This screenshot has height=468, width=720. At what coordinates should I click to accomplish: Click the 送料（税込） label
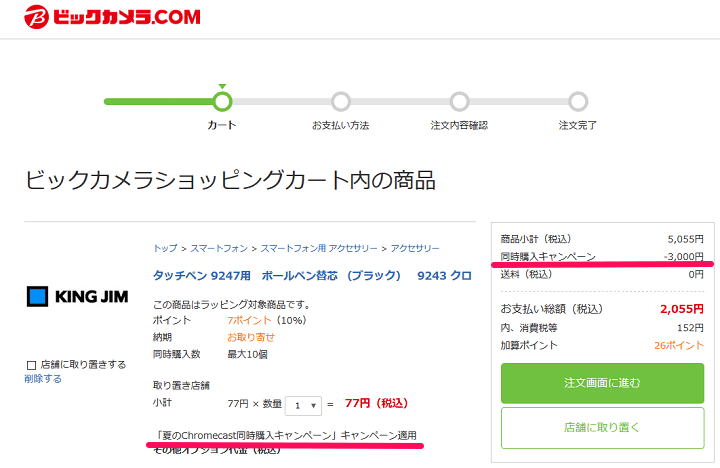526,275
